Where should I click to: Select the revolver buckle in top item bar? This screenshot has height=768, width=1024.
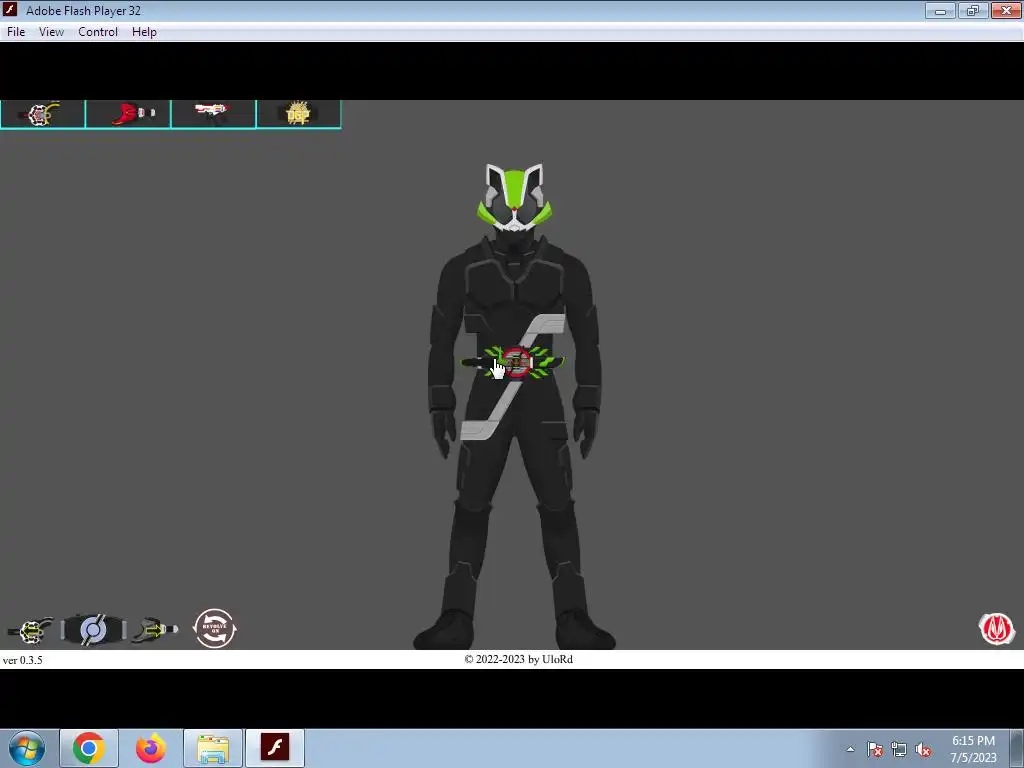42,114
